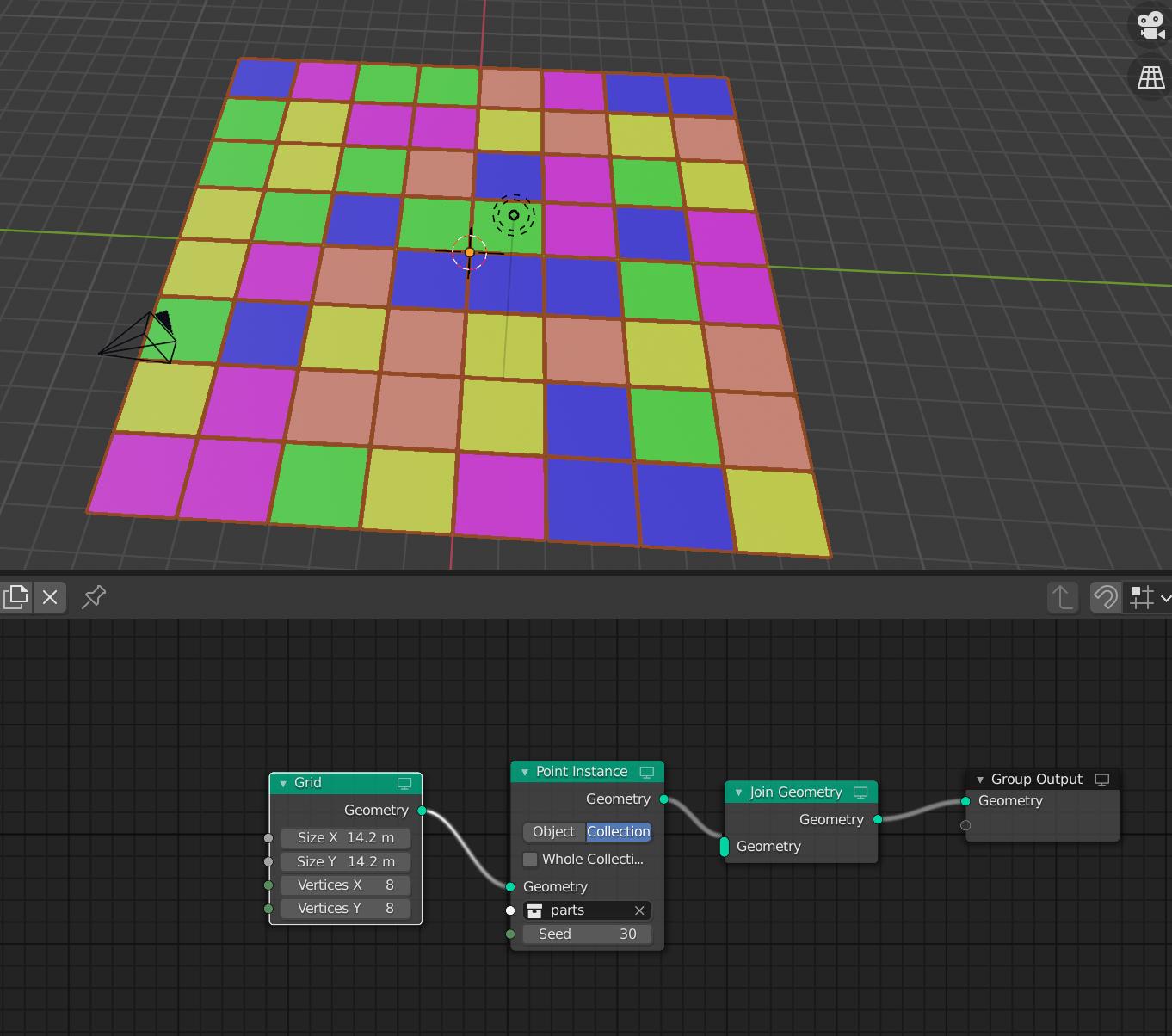Toggle Group Output viewer monitor icon
1172x1036 pixels.
click(x=1101, y=780)
